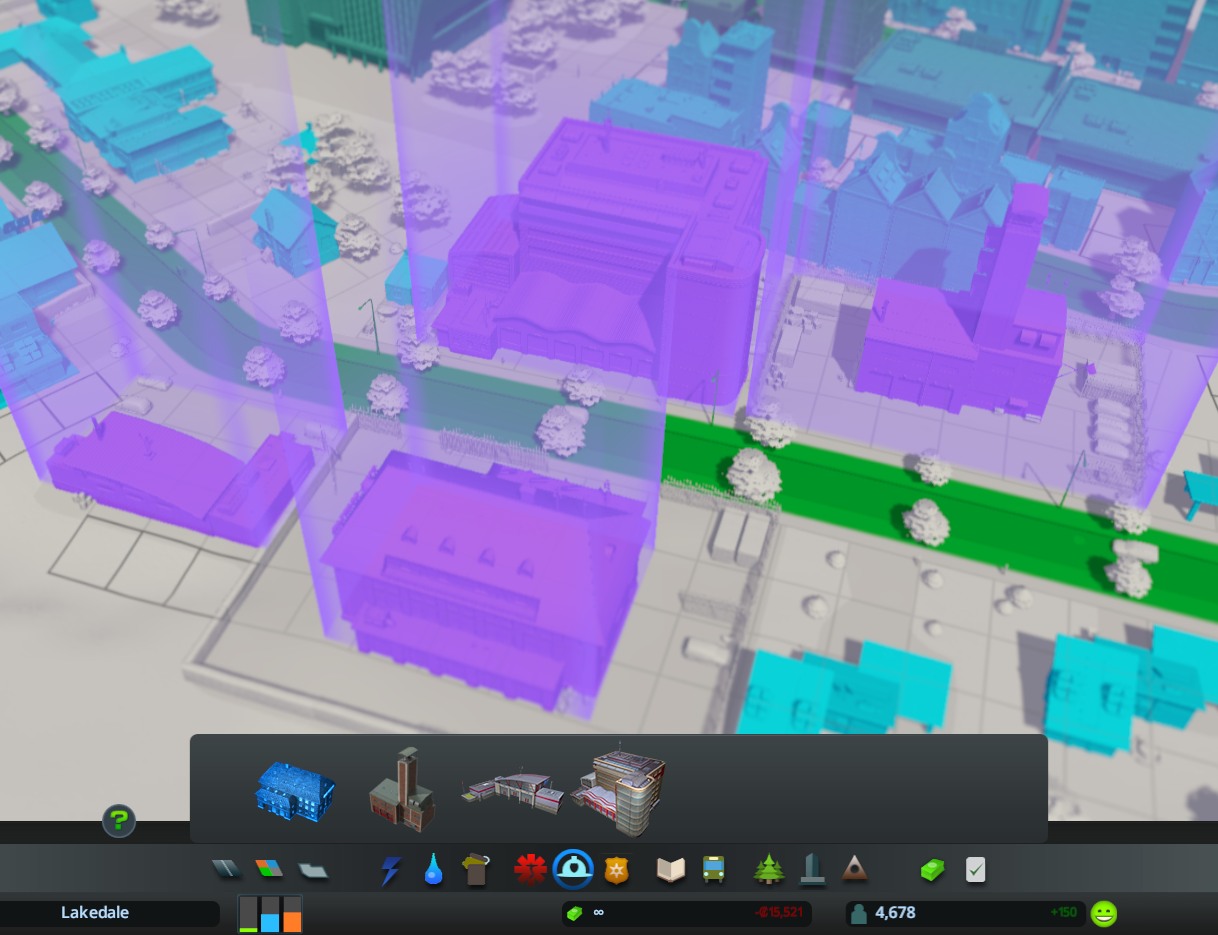1218x935 pixels.
Task: Open the Districts tool
Action: click(x=313, y=870)
